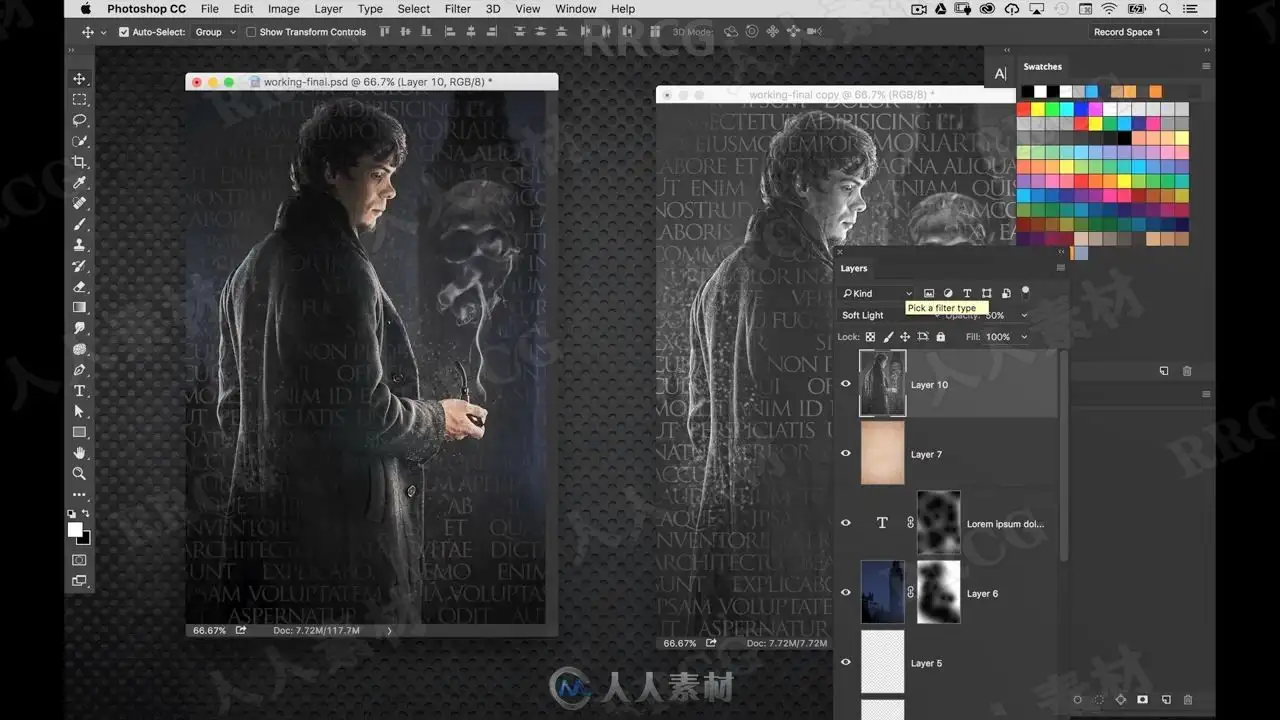Open the Kind layer filter dropdown
Viewport: 1280px width, 720px height.
coord(877,293)
